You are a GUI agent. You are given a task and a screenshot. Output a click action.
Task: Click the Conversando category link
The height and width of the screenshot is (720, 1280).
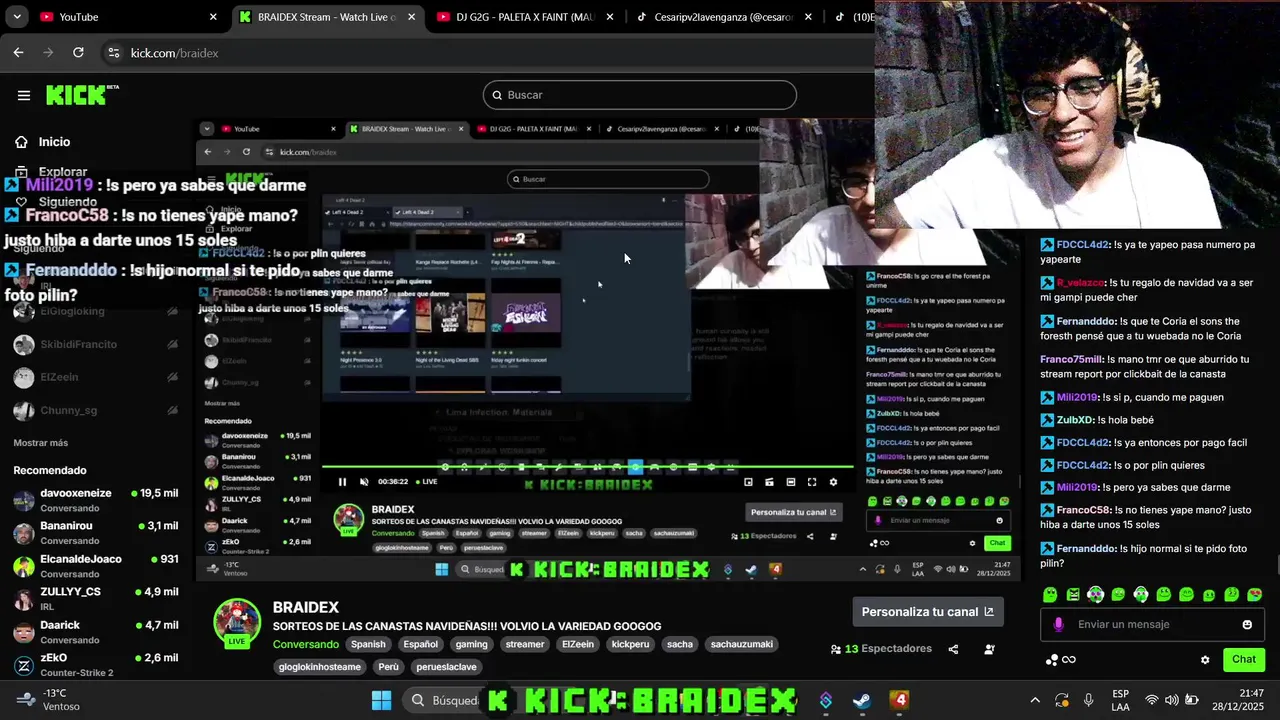pos(306,645)
